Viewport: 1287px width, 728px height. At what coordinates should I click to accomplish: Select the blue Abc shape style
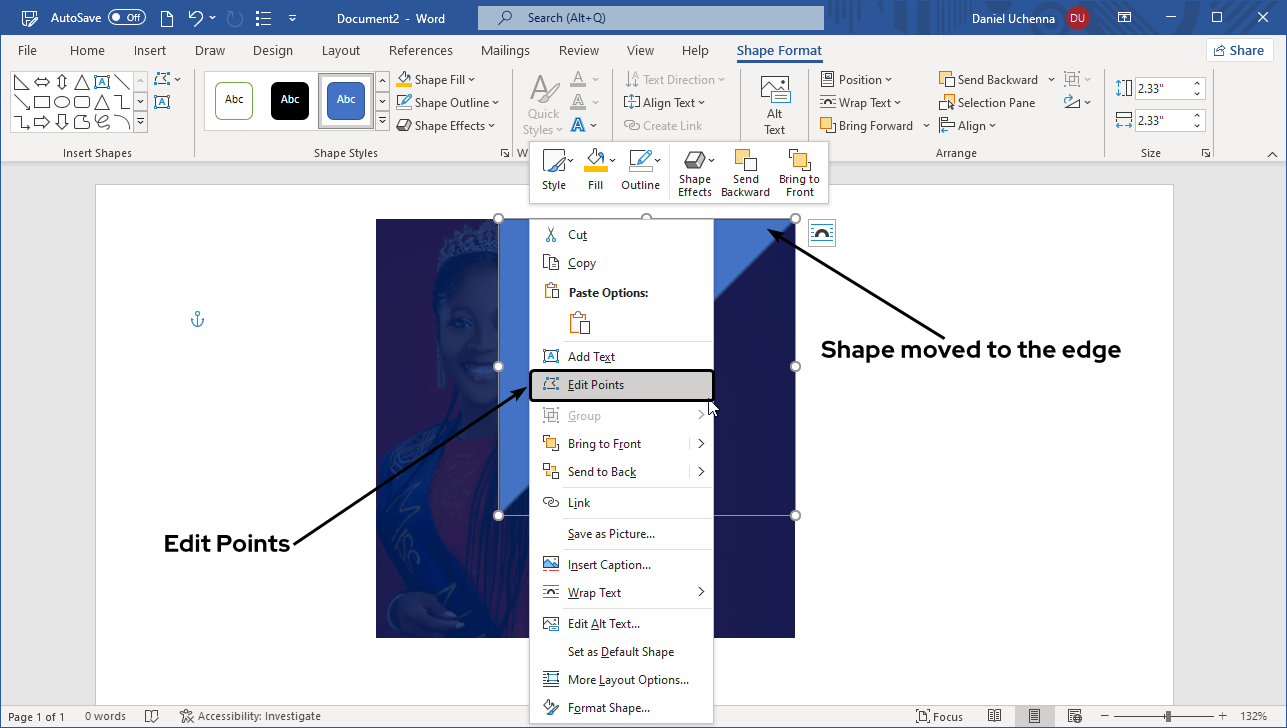pyautogui.click(x=346, y=100)
